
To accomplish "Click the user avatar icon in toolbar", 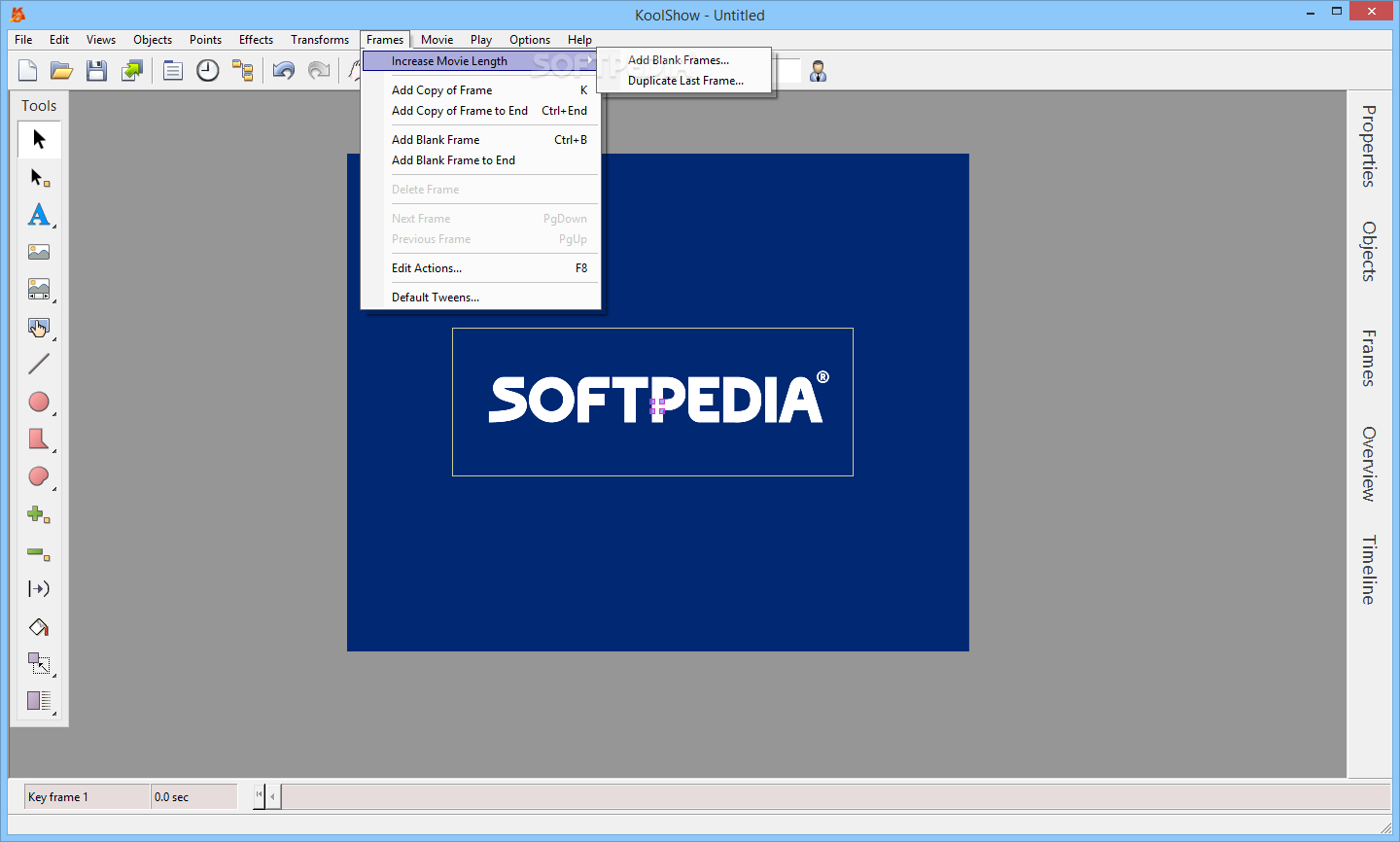I will (x=818, y=71).
